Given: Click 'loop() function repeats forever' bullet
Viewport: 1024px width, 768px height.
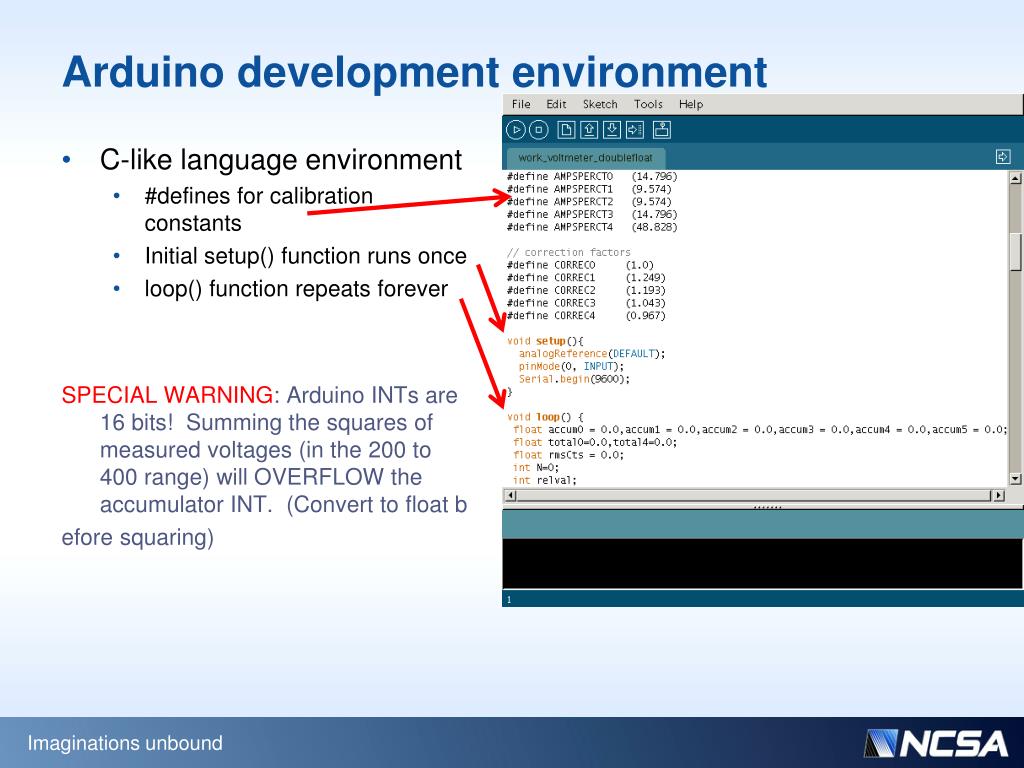Looking at the screenshot, I should tap(296, 289).
